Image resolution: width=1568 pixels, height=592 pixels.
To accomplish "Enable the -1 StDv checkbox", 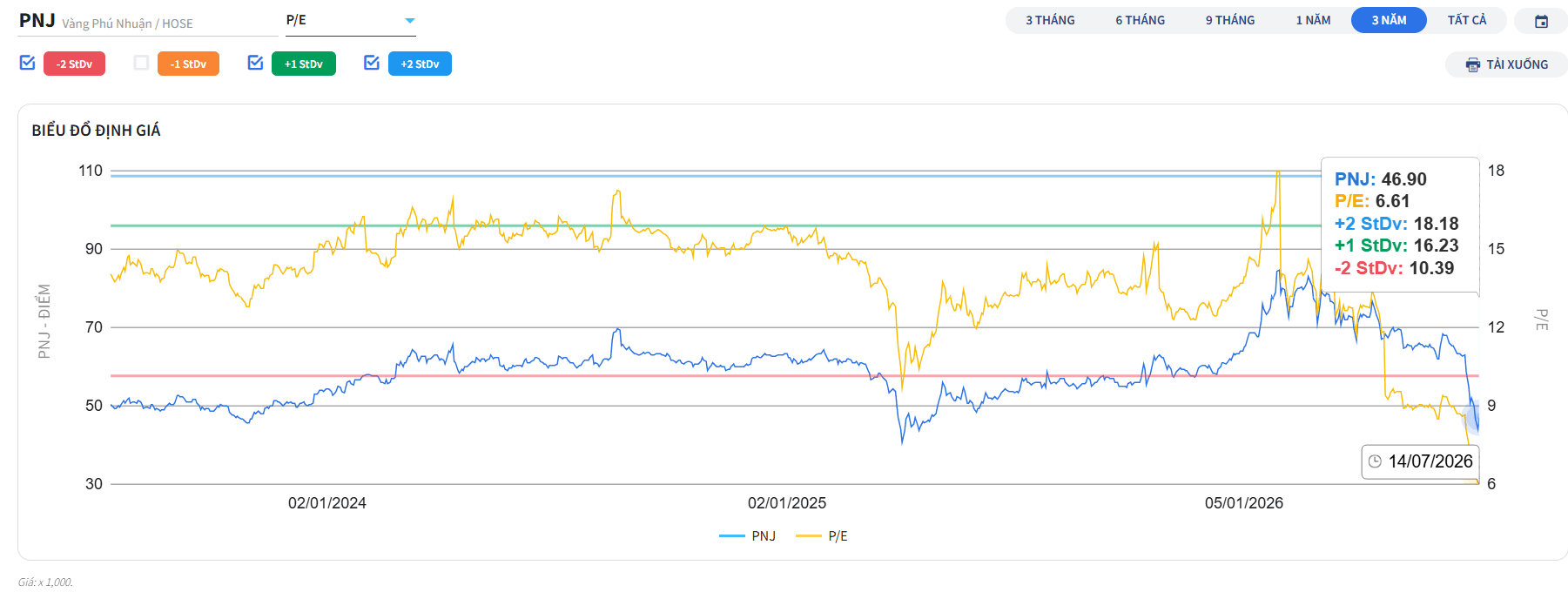I will click(141, 63).
